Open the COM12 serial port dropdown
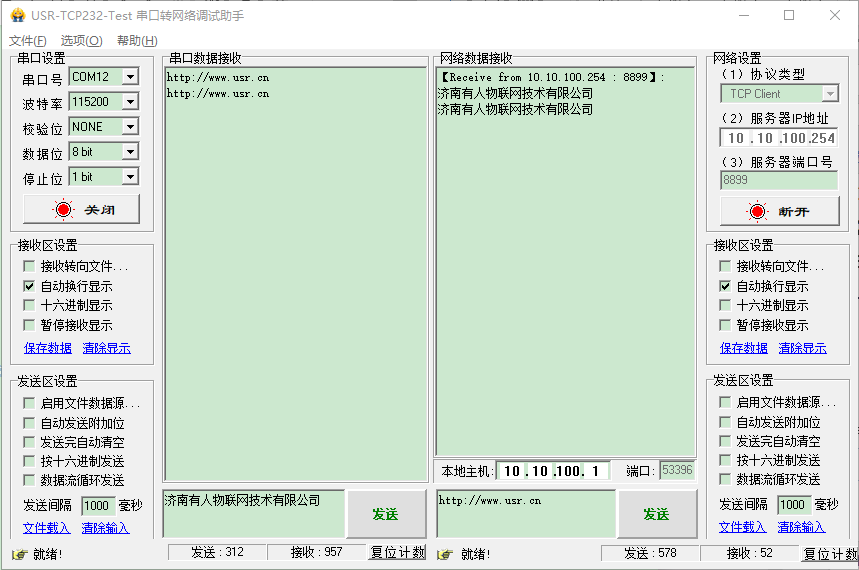 (130, 77)
